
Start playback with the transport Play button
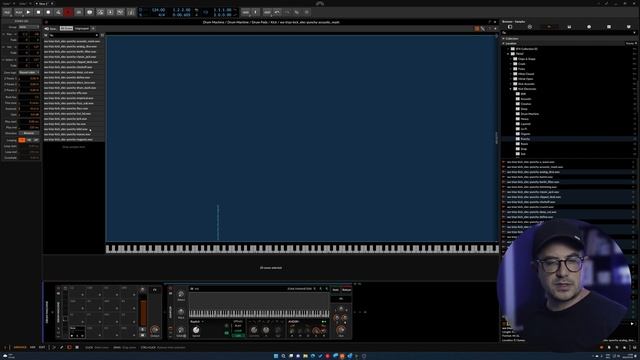pyautogui.click(x=28, y=12)
